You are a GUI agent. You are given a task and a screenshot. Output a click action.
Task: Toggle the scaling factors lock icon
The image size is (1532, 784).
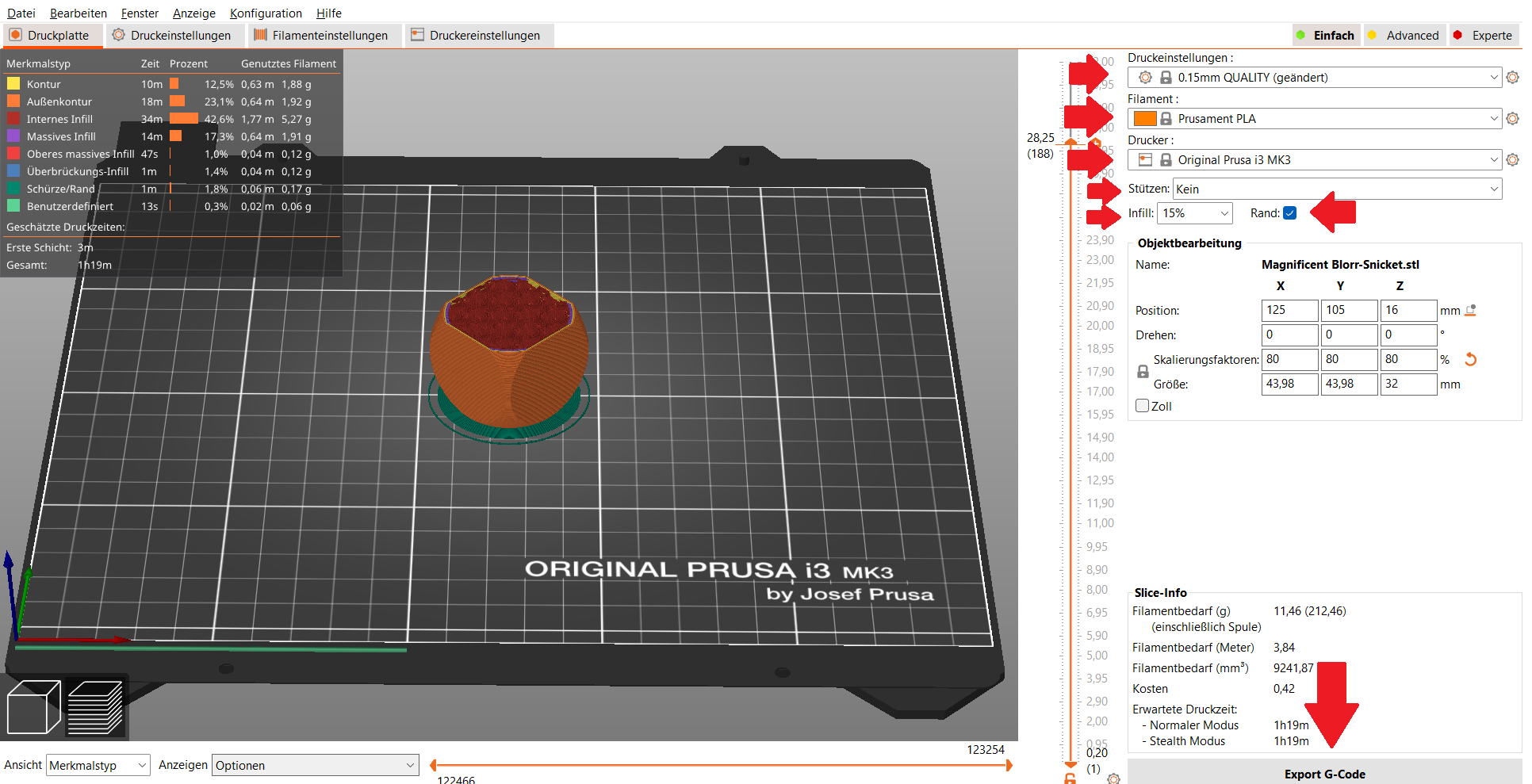point(1143,372)
